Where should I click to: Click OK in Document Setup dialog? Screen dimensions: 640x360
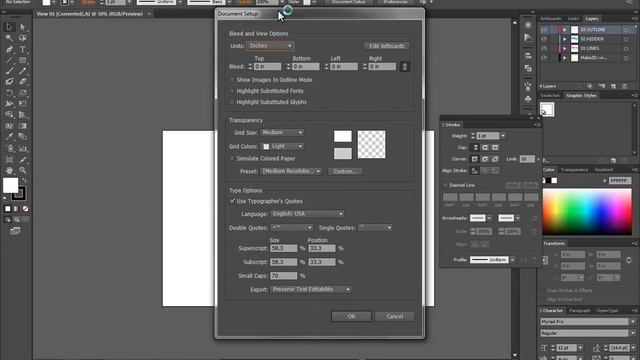[x=351, y=316]
